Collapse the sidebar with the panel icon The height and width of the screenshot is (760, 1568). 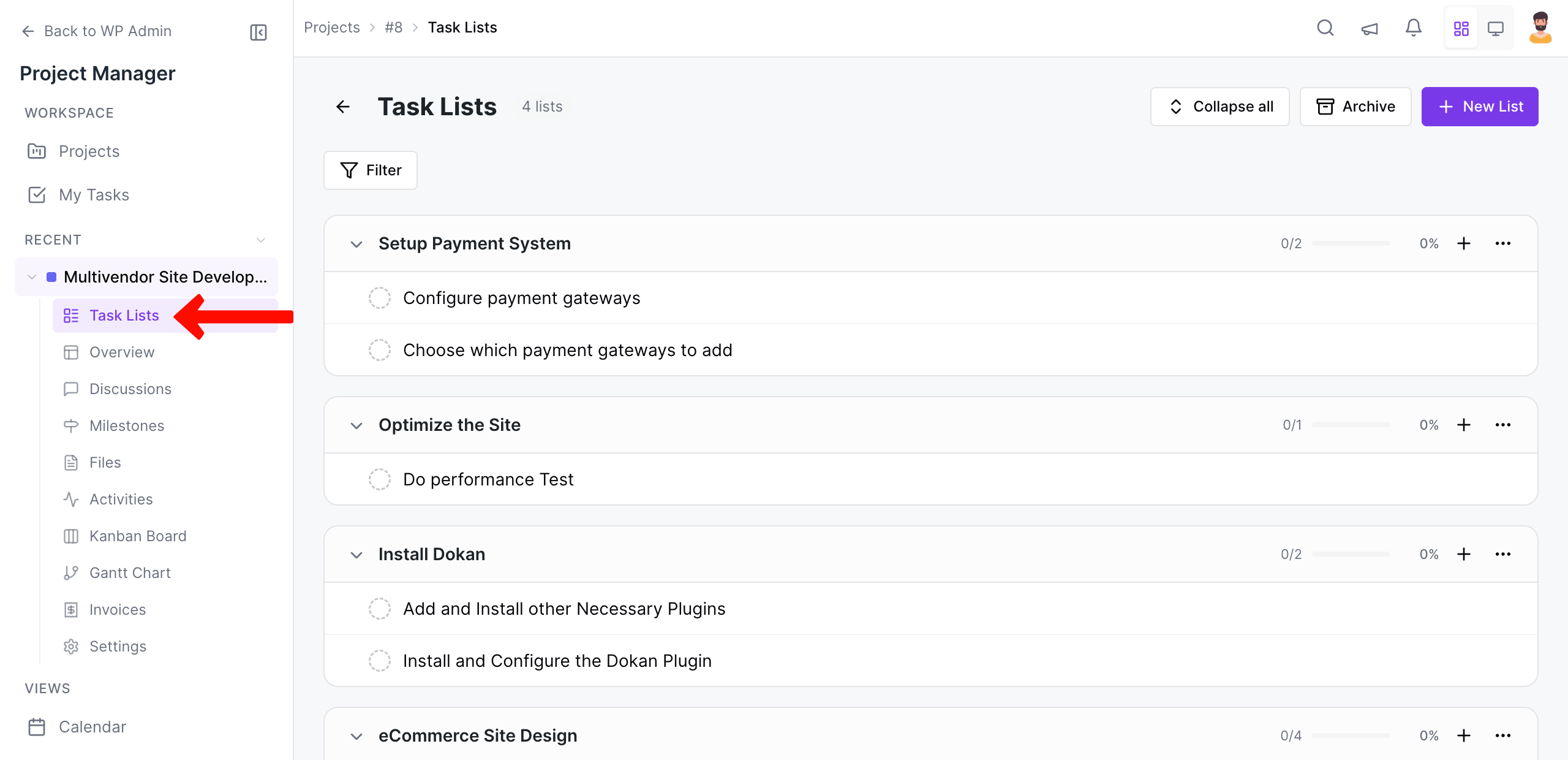click(x=257, y=32)
